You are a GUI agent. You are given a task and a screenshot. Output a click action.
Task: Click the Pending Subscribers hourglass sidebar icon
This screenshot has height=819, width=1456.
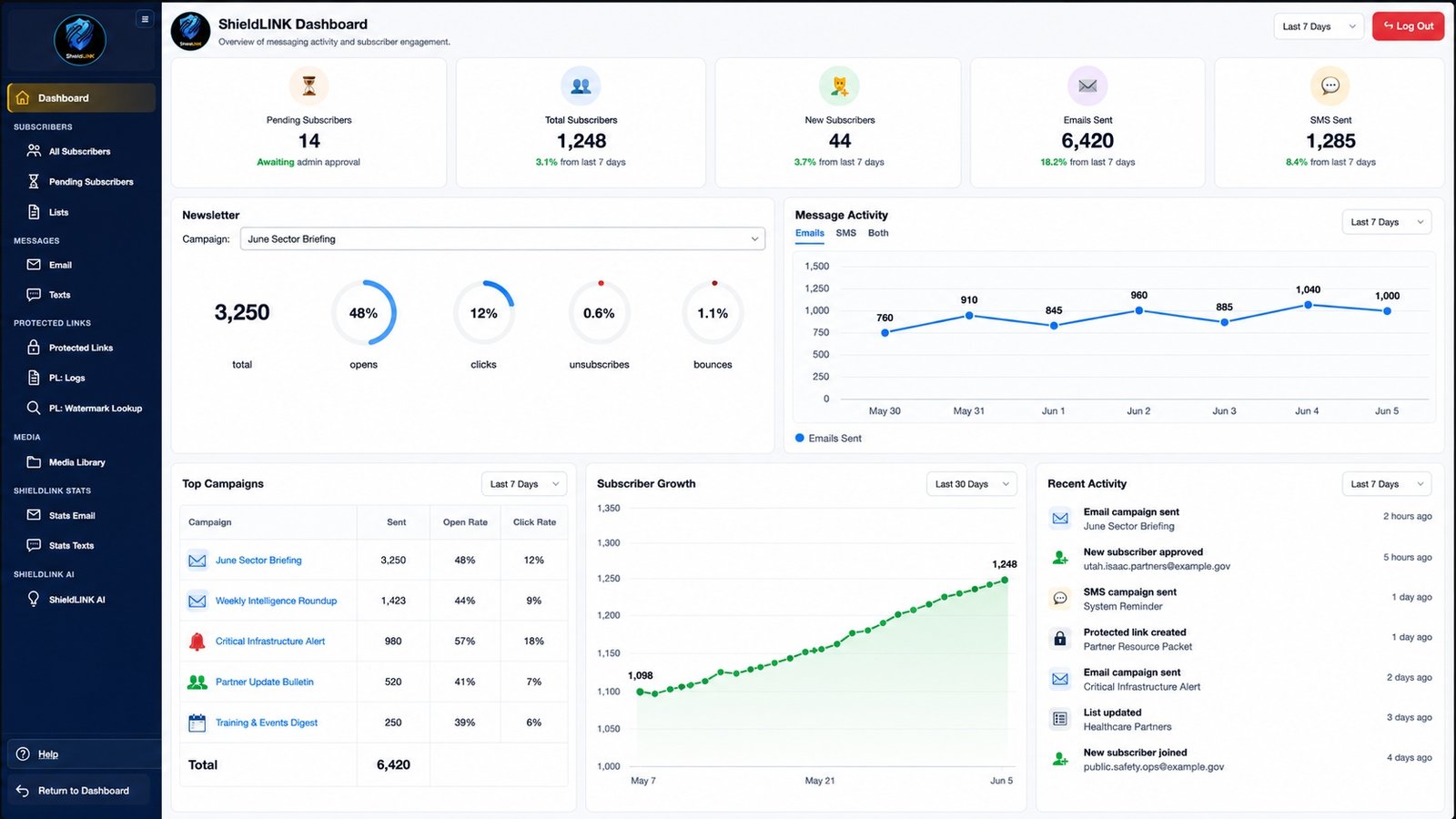point(34,182)
